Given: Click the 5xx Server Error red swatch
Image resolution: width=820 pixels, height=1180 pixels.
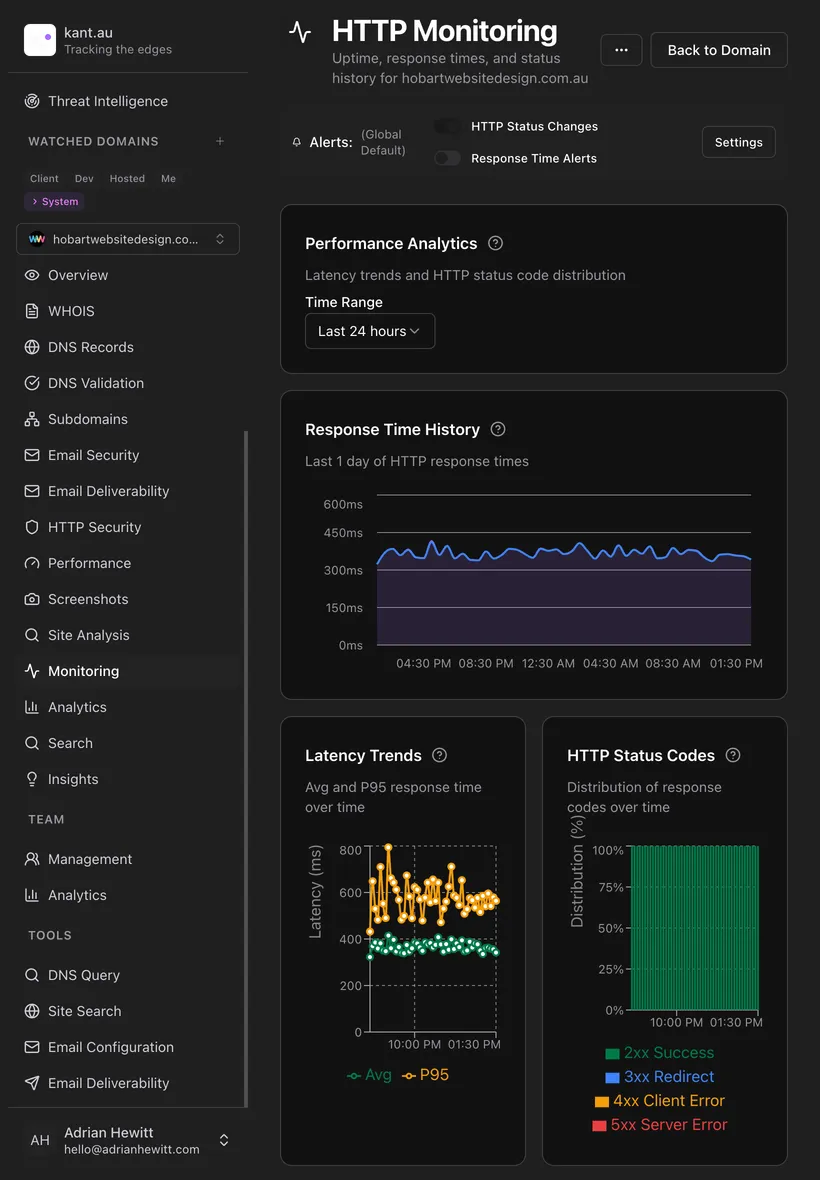Looking at the screenshot, I should pyautogui.click(x=600, y=1126).
